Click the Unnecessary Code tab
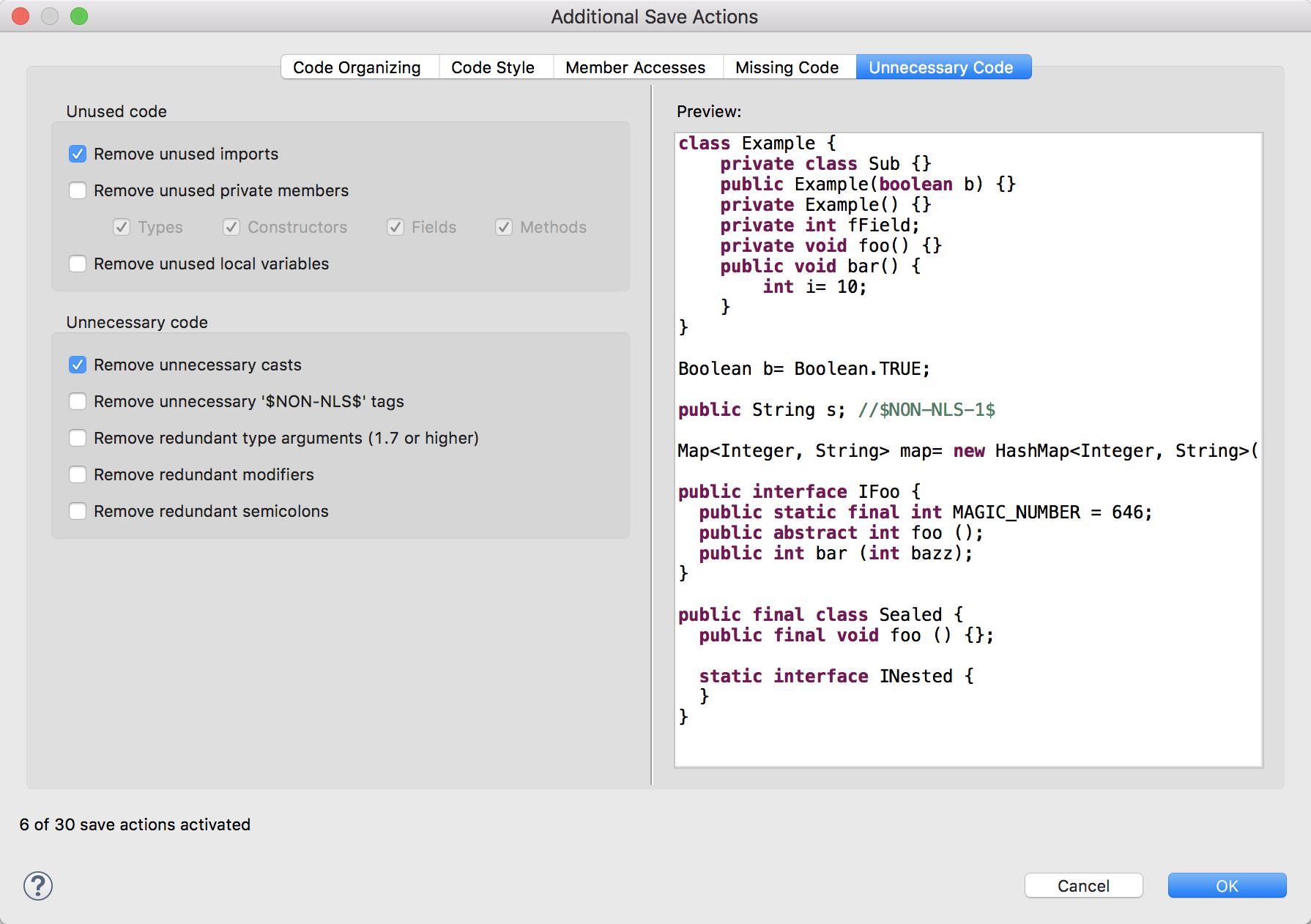 [940, 67]
